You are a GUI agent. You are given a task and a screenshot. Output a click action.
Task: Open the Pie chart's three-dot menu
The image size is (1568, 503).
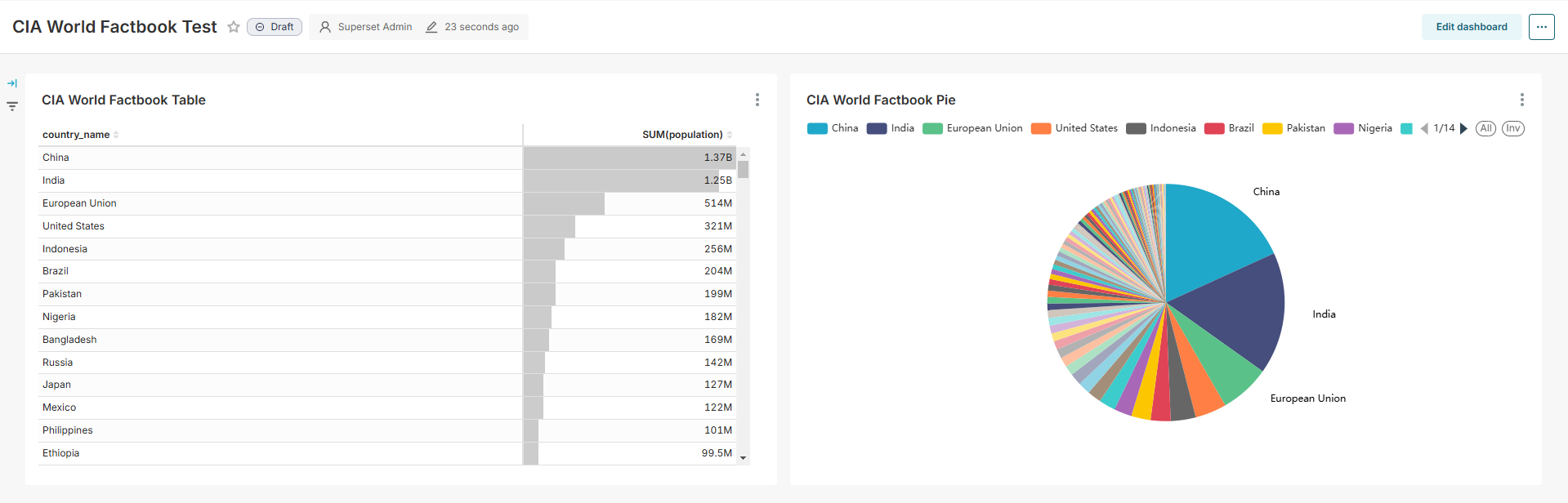(x=1521, y=100)
